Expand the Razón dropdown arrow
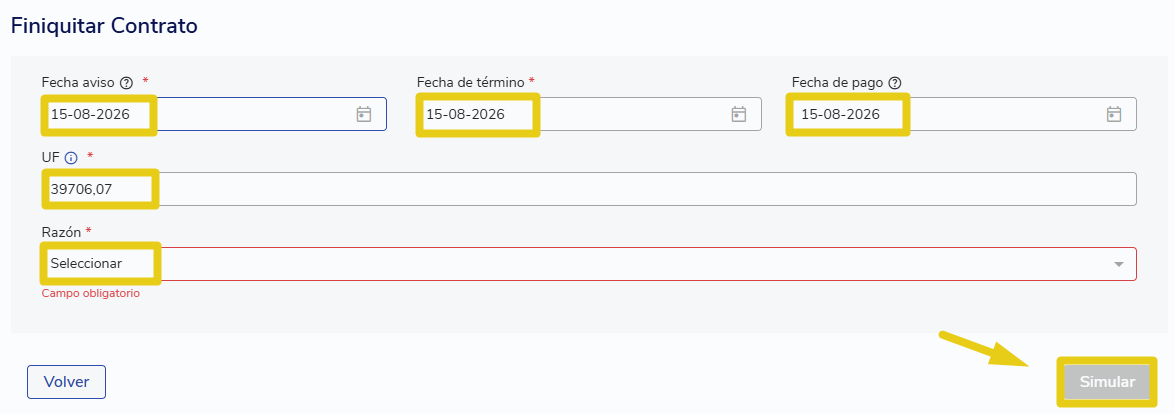The height and width of the screenshot is (414, 1175). 1119,264
